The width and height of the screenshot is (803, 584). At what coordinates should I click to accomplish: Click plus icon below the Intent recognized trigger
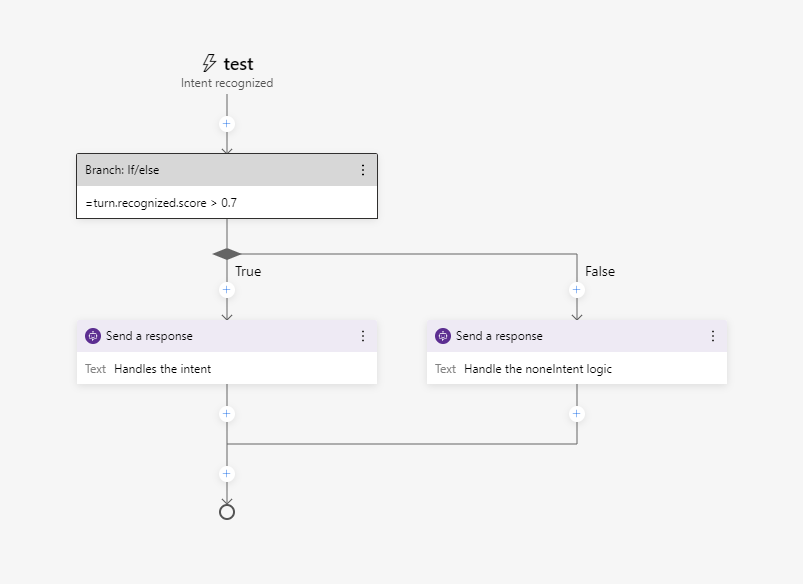227,123
